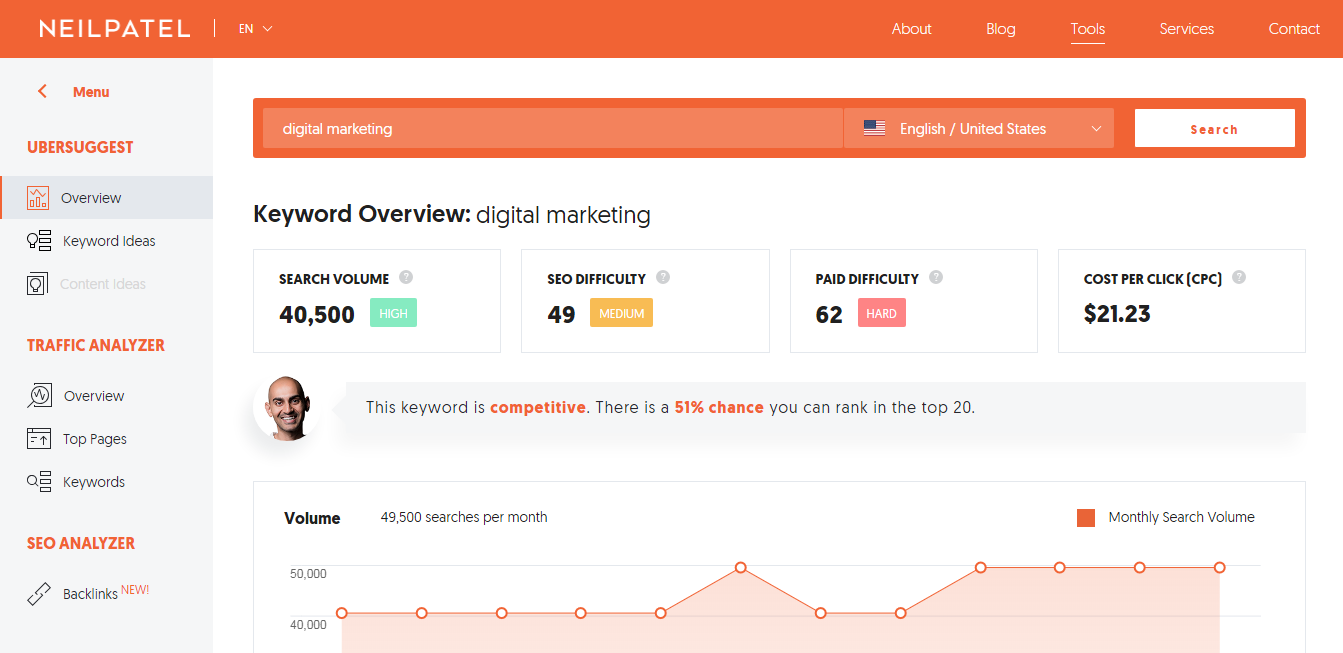
Task: Click the $21.23 CPC value
Action: [1117, 314]
